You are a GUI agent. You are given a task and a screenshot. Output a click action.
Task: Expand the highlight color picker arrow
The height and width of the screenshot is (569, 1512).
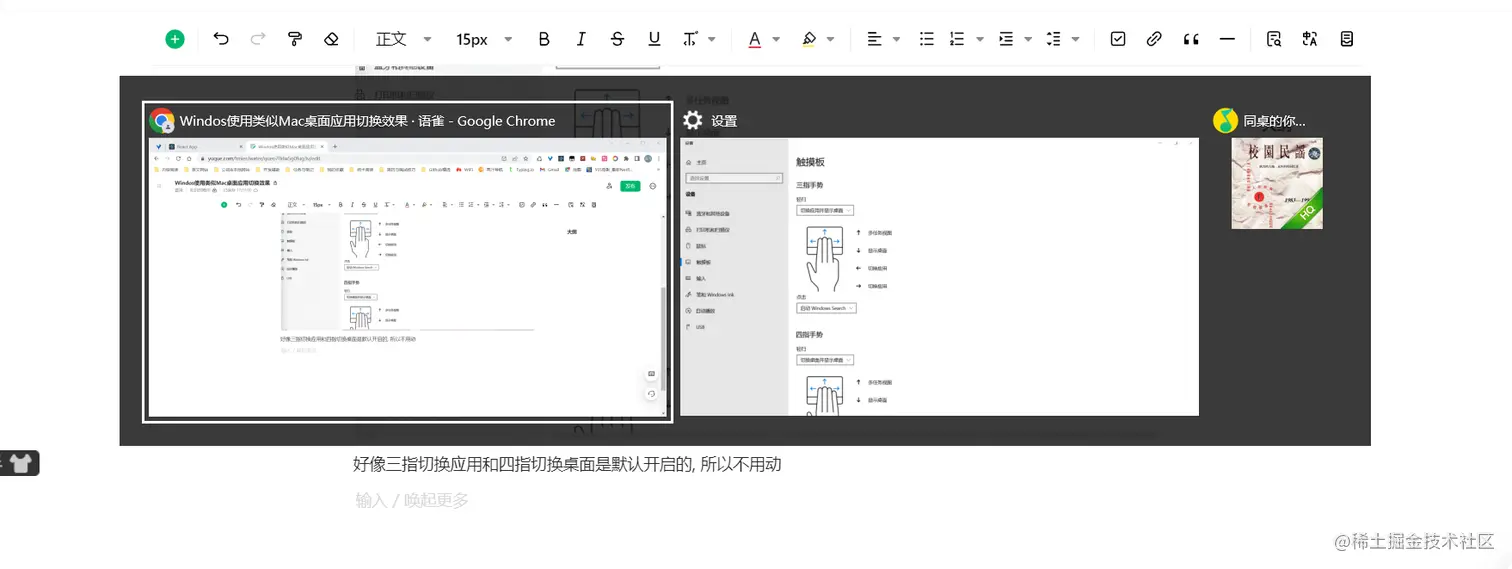pyautogui.click(x=831, y=39)
